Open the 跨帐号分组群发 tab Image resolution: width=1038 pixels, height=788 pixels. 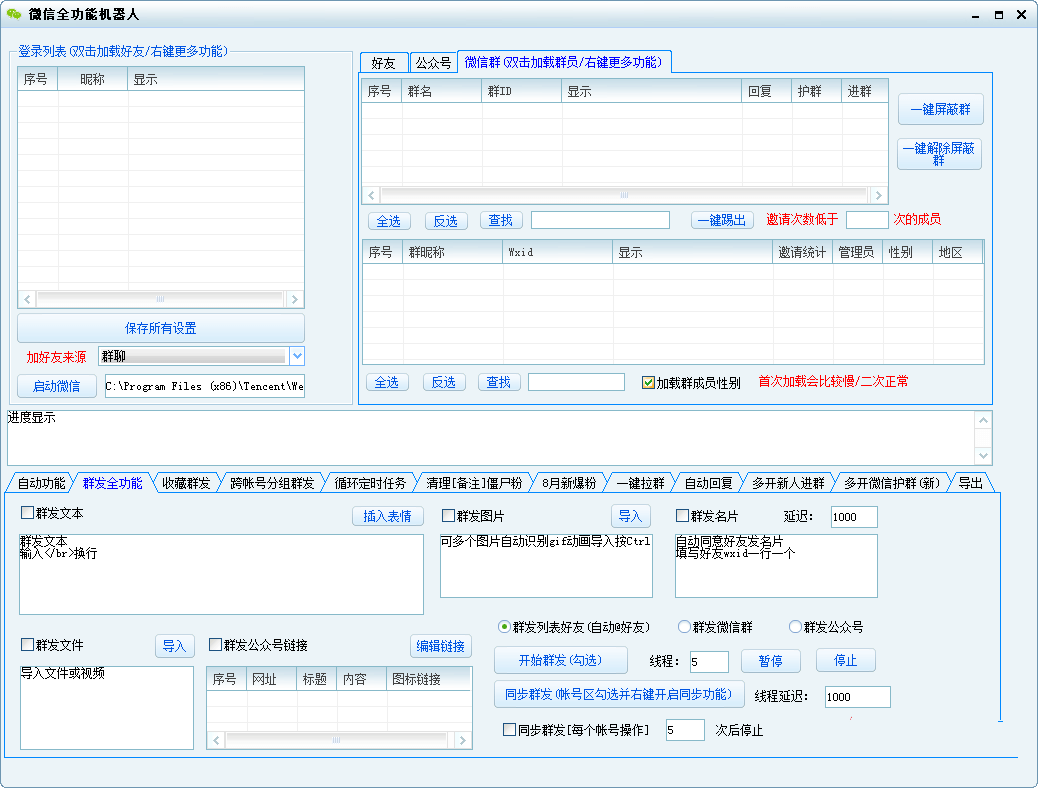point(272,483)
